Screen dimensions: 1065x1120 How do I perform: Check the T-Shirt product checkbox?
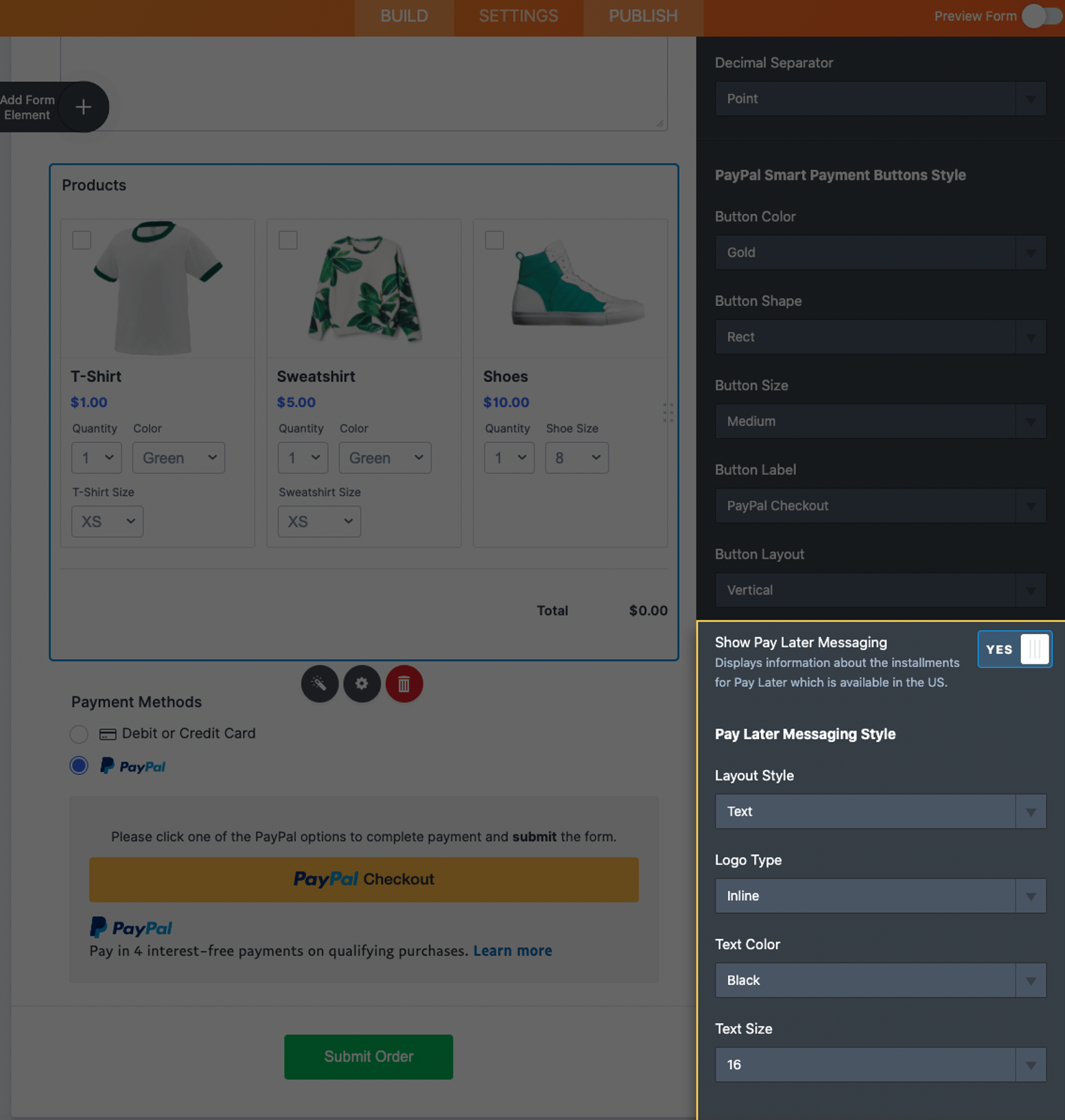(82, 240)
